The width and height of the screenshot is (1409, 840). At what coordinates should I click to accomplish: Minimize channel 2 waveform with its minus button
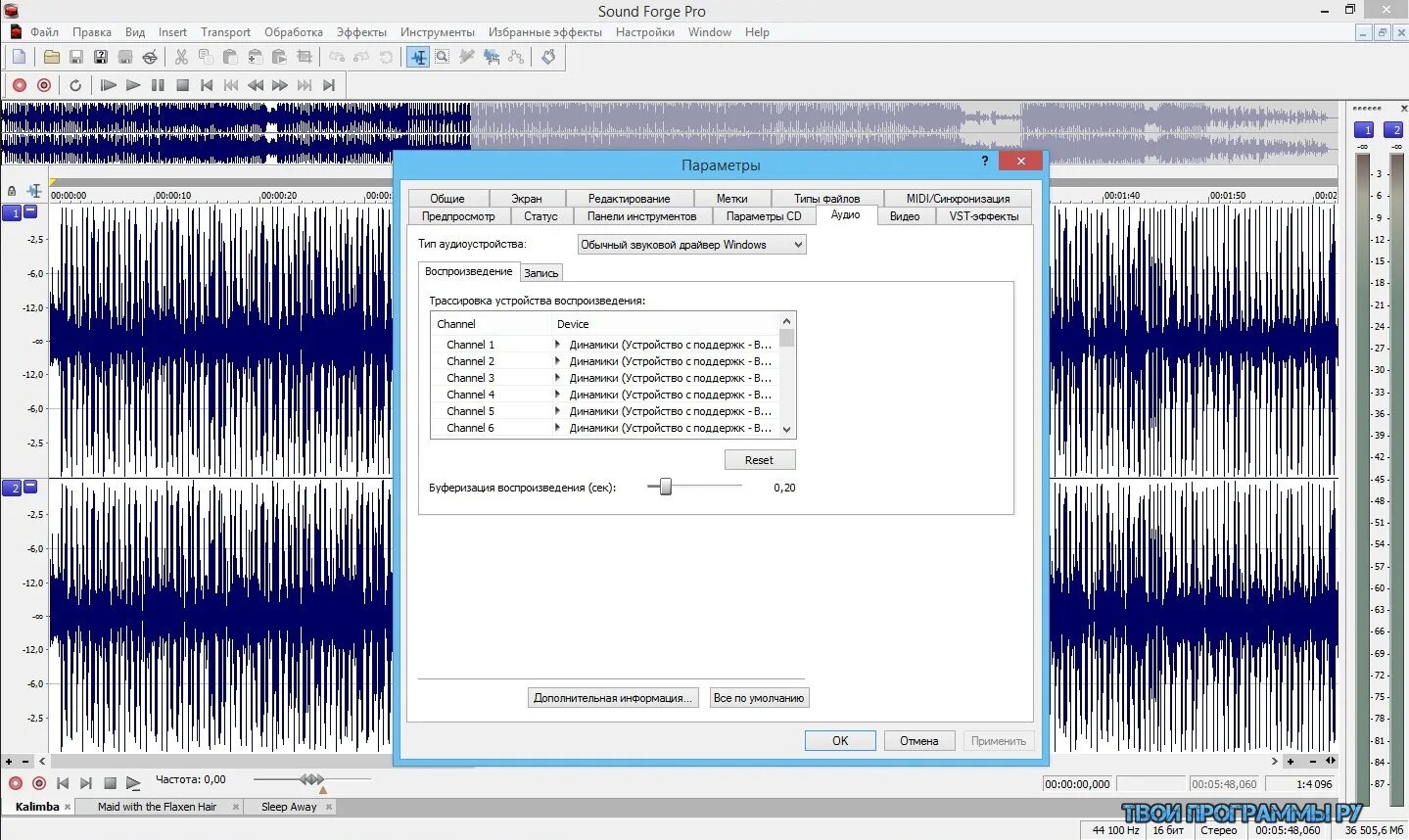pyautogui.click(x=30, y=486)
